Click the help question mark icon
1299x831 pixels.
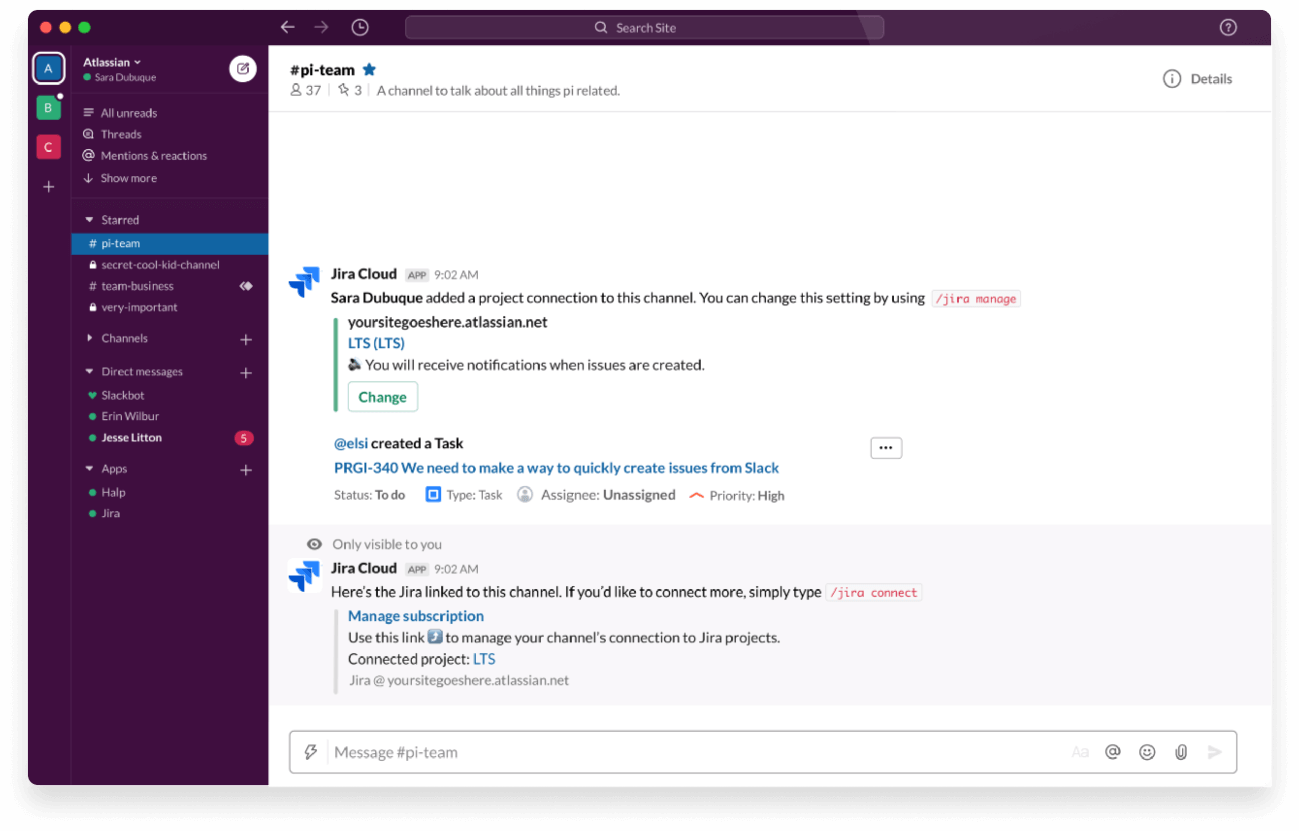pos(1228,28)
